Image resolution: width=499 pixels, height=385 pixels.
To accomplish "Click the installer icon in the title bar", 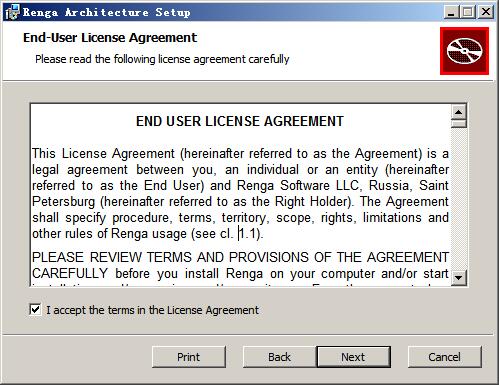I will tap(12, 13).
